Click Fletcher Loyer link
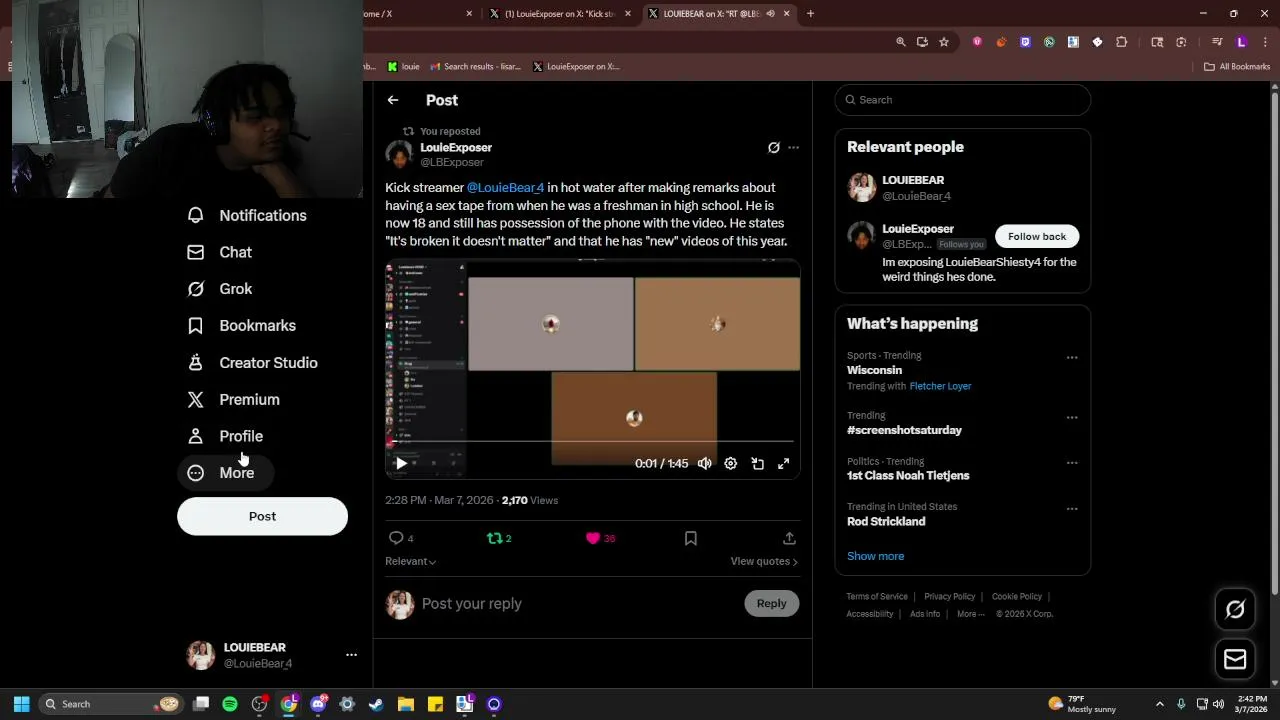This screenshot has height=720, width=1280. (x=940, y=386)
